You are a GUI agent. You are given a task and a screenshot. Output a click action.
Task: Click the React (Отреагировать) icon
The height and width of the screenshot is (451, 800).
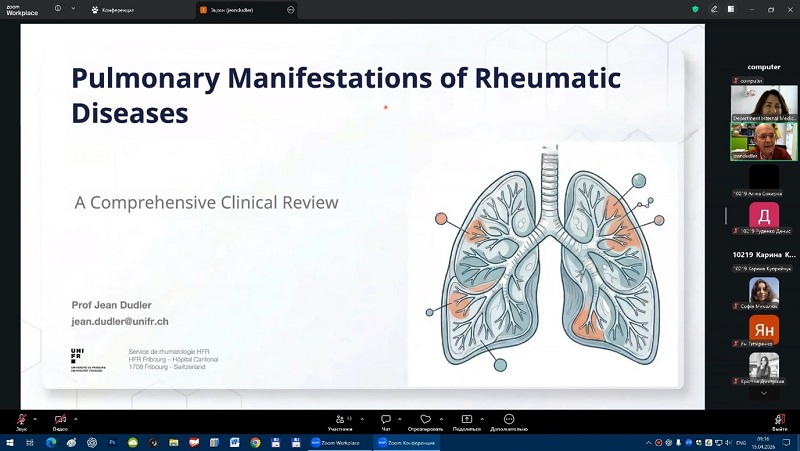pos(425,419)
